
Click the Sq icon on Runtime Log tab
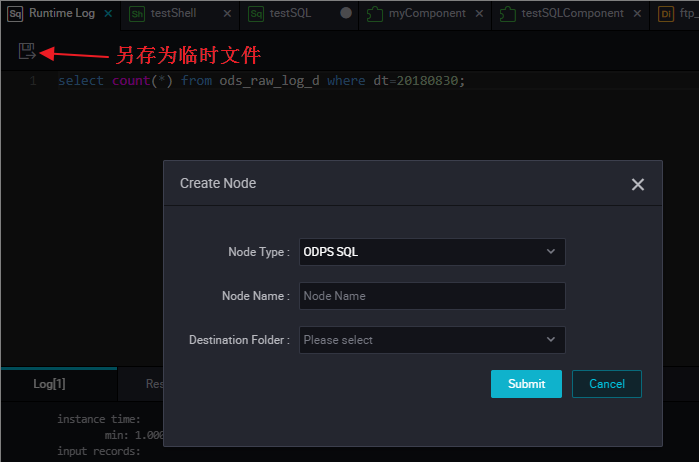[x=16, y=14]
